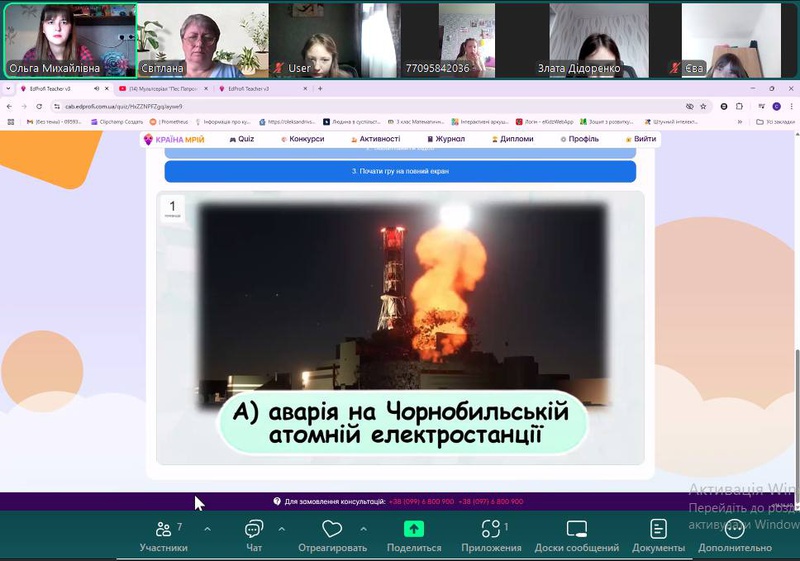Open the Prometheus bookmark
Viewport: 800px width, 561px height.
click(169, 122)
